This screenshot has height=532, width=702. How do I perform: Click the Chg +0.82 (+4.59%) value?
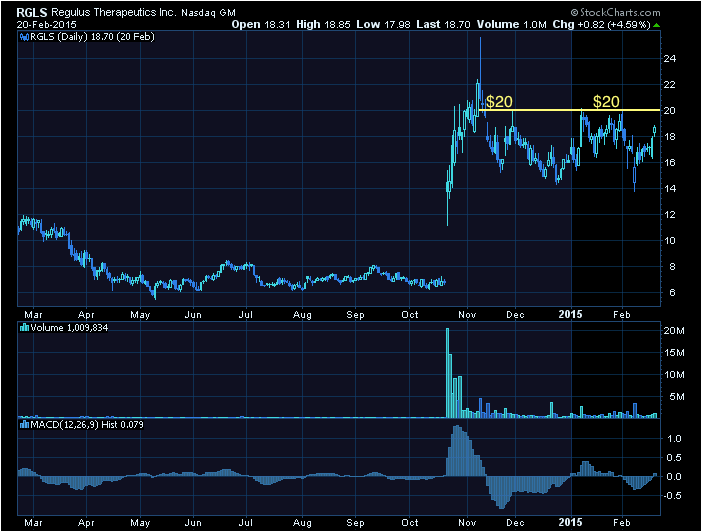601,25
